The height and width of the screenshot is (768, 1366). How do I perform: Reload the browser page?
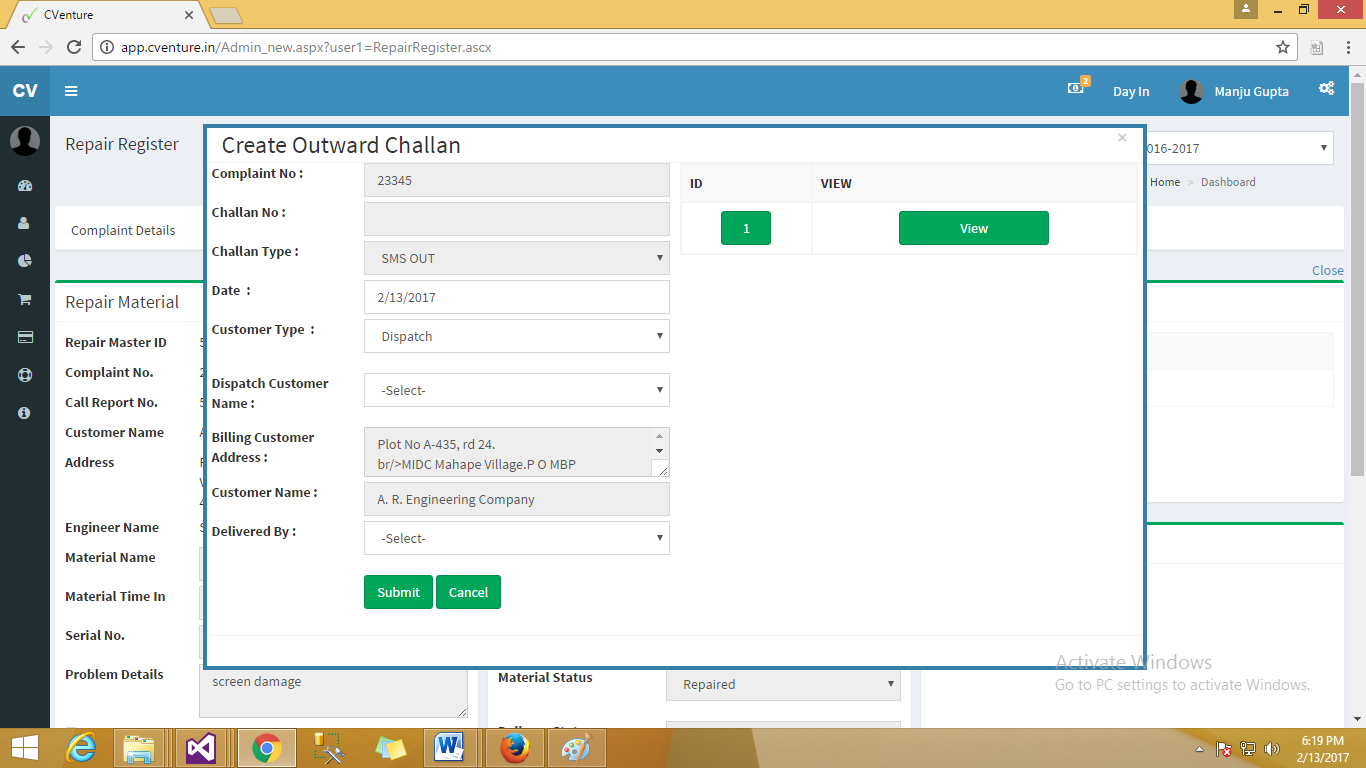pyautogui.click(x=73, y=47)
